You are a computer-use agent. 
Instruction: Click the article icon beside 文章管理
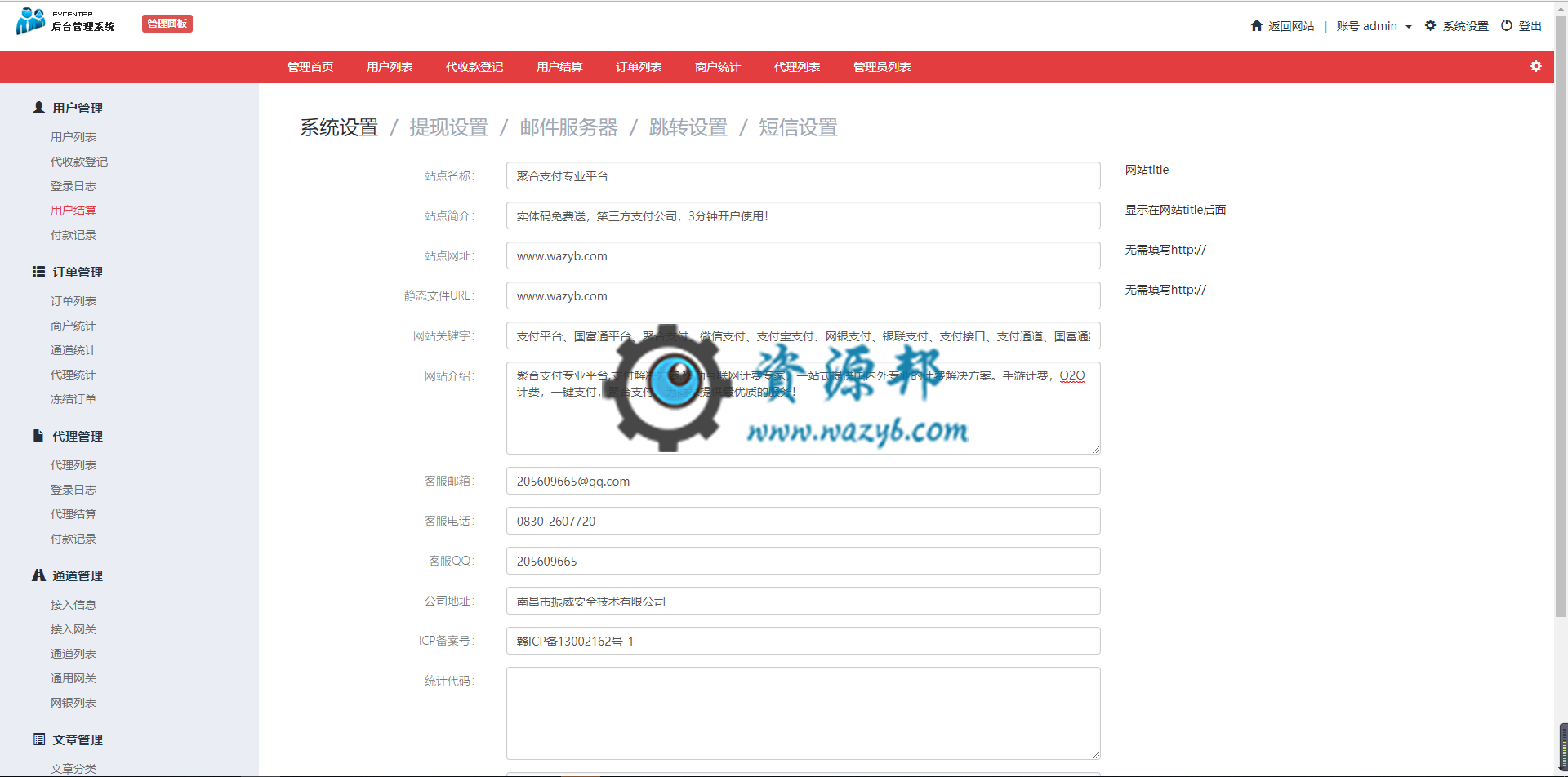(x=38, y=739)
